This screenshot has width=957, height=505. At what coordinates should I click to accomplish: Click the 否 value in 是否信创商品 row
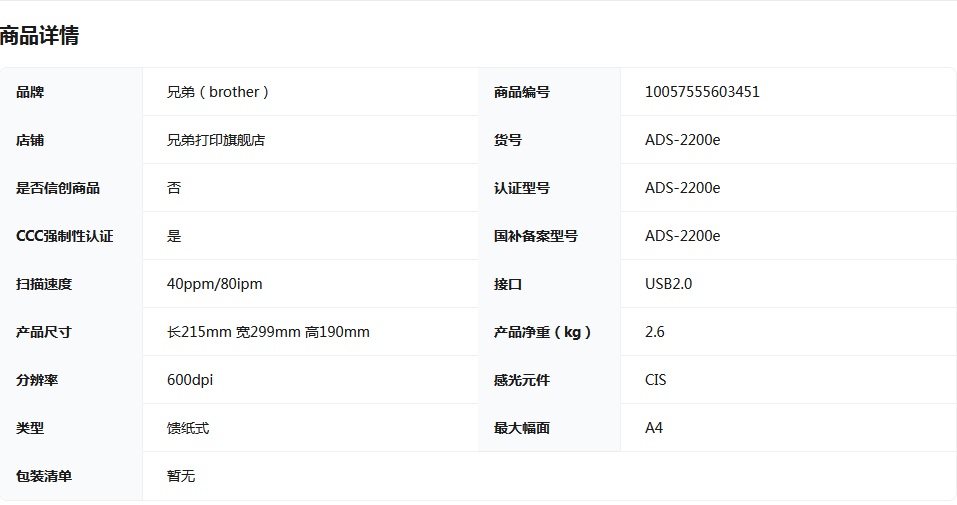[174, 188]
